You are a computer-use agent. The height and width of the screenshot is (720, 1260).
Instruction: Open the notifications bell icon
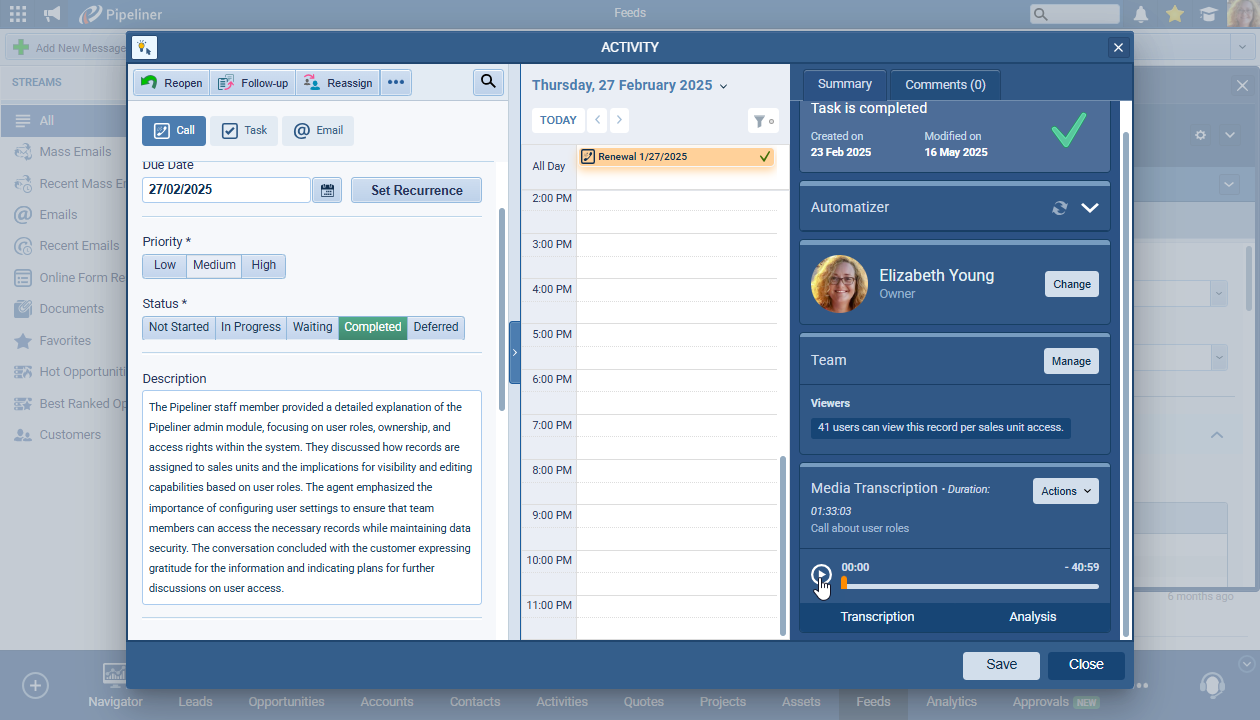(1141, 14)
